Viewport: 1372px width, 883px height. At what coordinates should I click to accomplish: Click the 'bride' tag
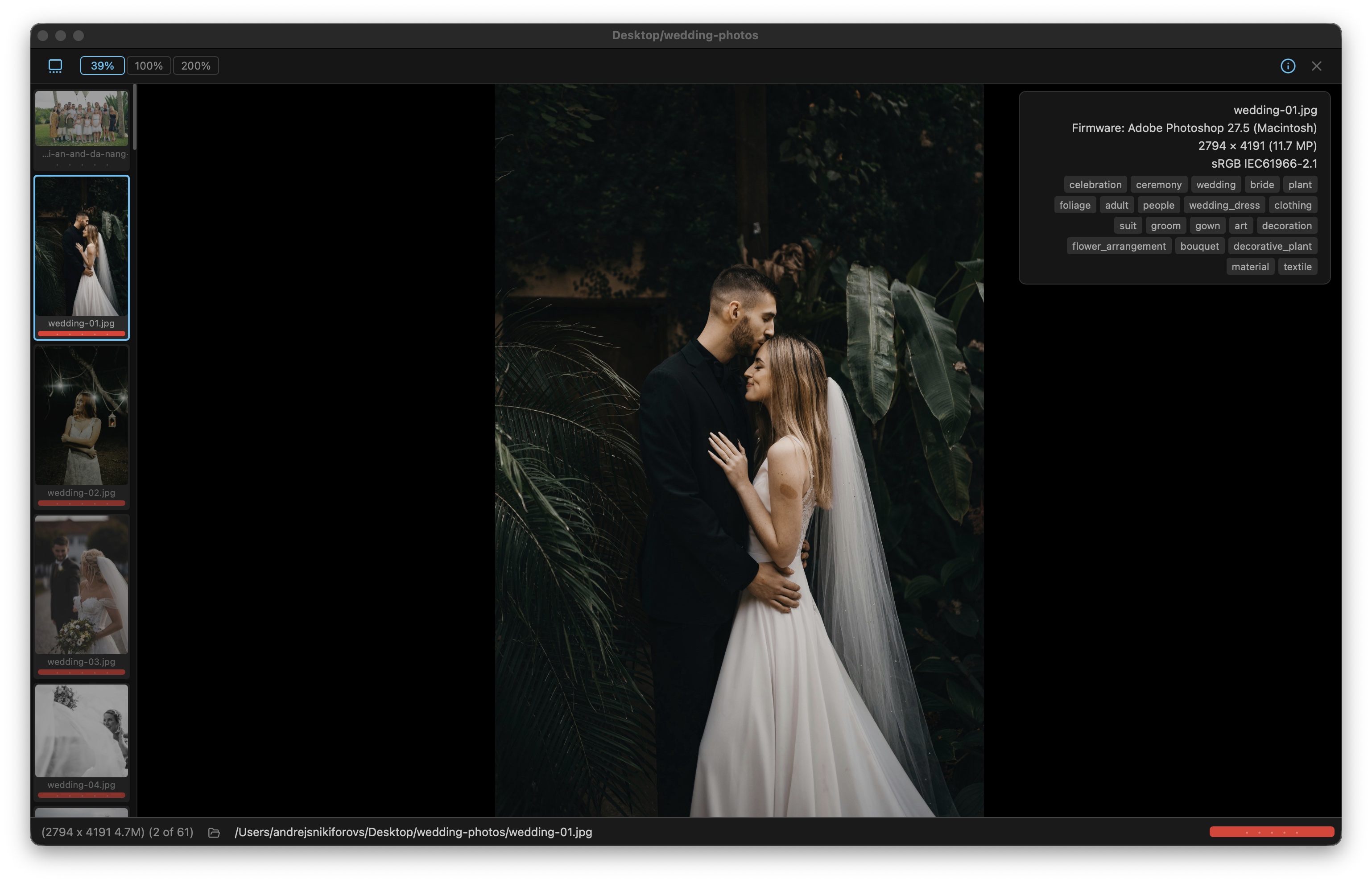[x=1261, y=185]
